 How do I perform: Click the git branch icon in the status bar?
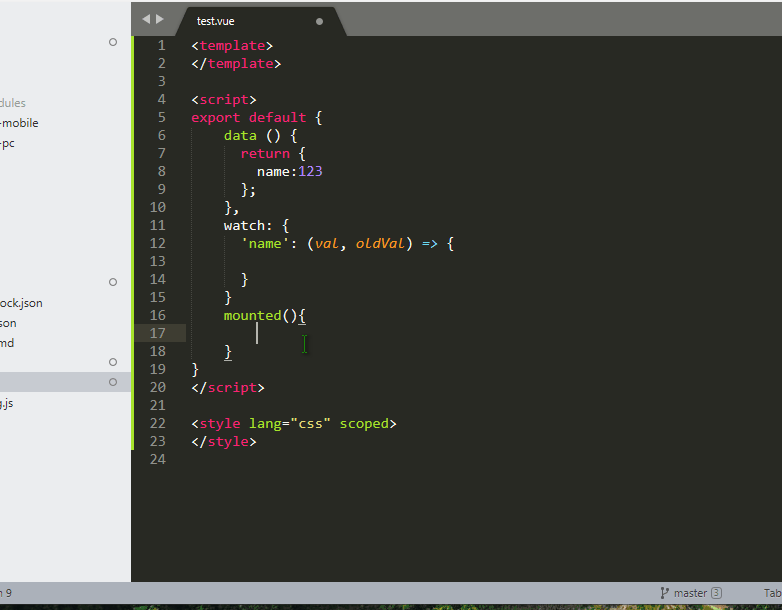click(664, 593)
